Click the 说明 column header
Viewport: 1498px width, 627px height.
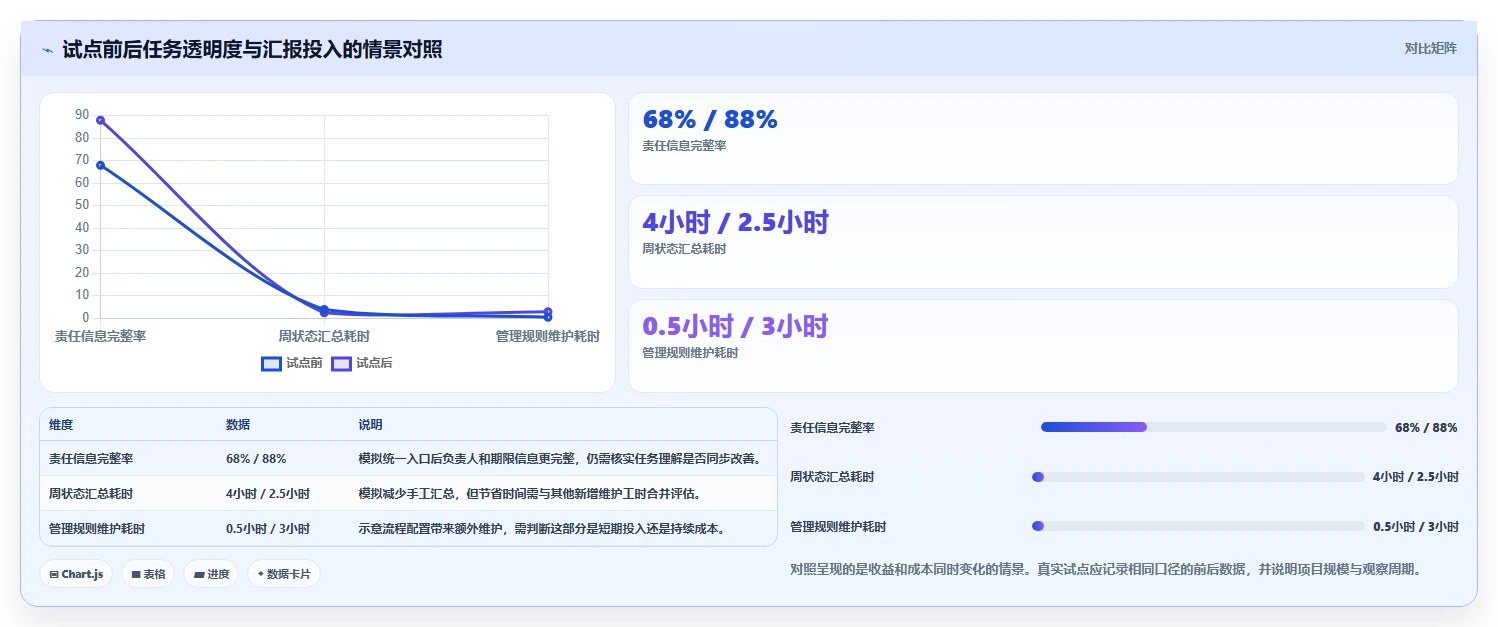(x=370, y=425)
